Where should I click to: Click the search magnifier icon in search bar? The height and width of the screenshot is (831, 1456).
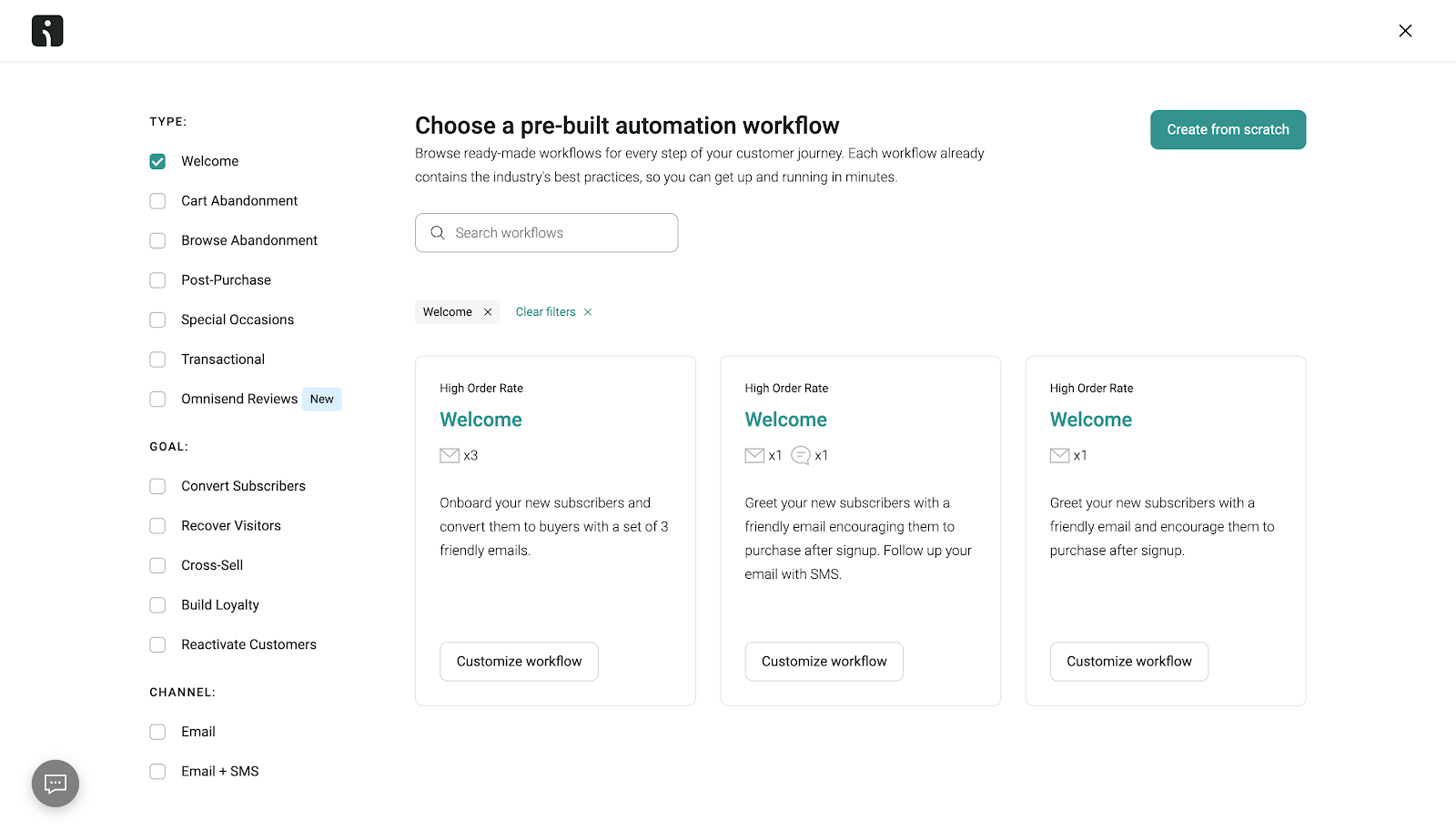[x=438, y=232]
